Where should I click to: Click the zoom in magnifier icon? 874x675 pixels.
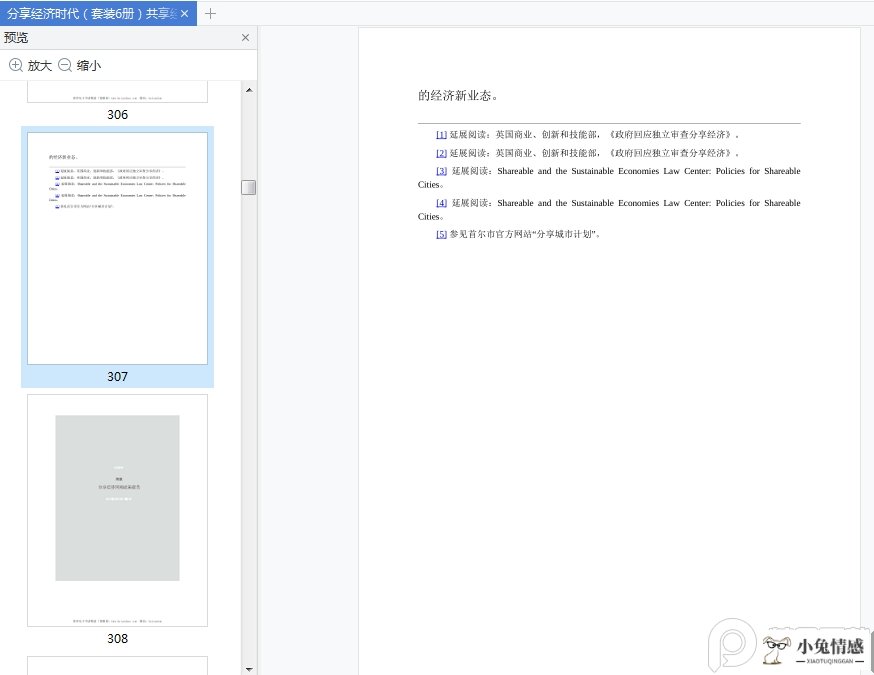point(16,65)
